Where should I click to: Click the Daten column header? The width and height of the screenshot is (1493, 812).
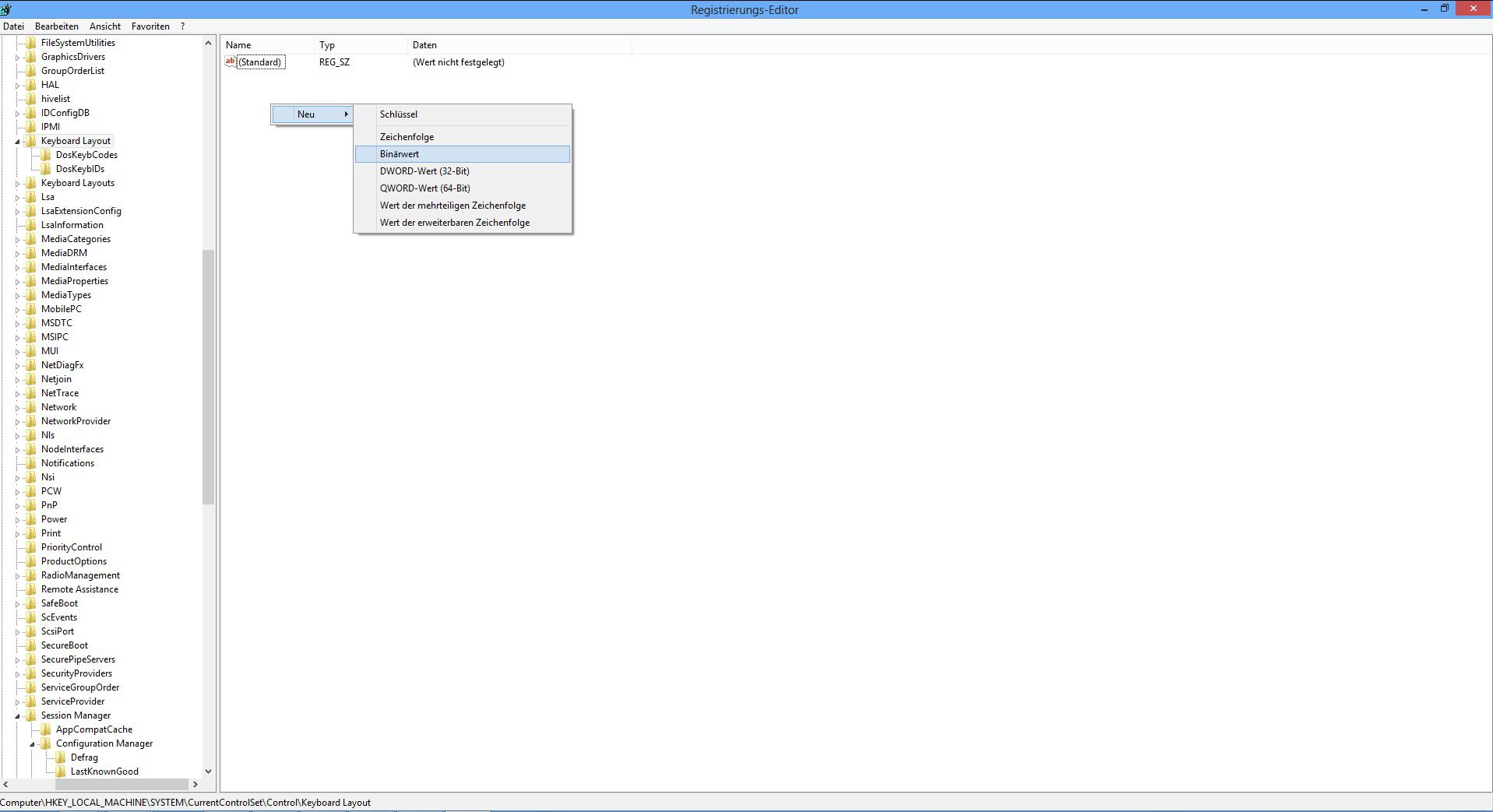(x=424, y=45)
